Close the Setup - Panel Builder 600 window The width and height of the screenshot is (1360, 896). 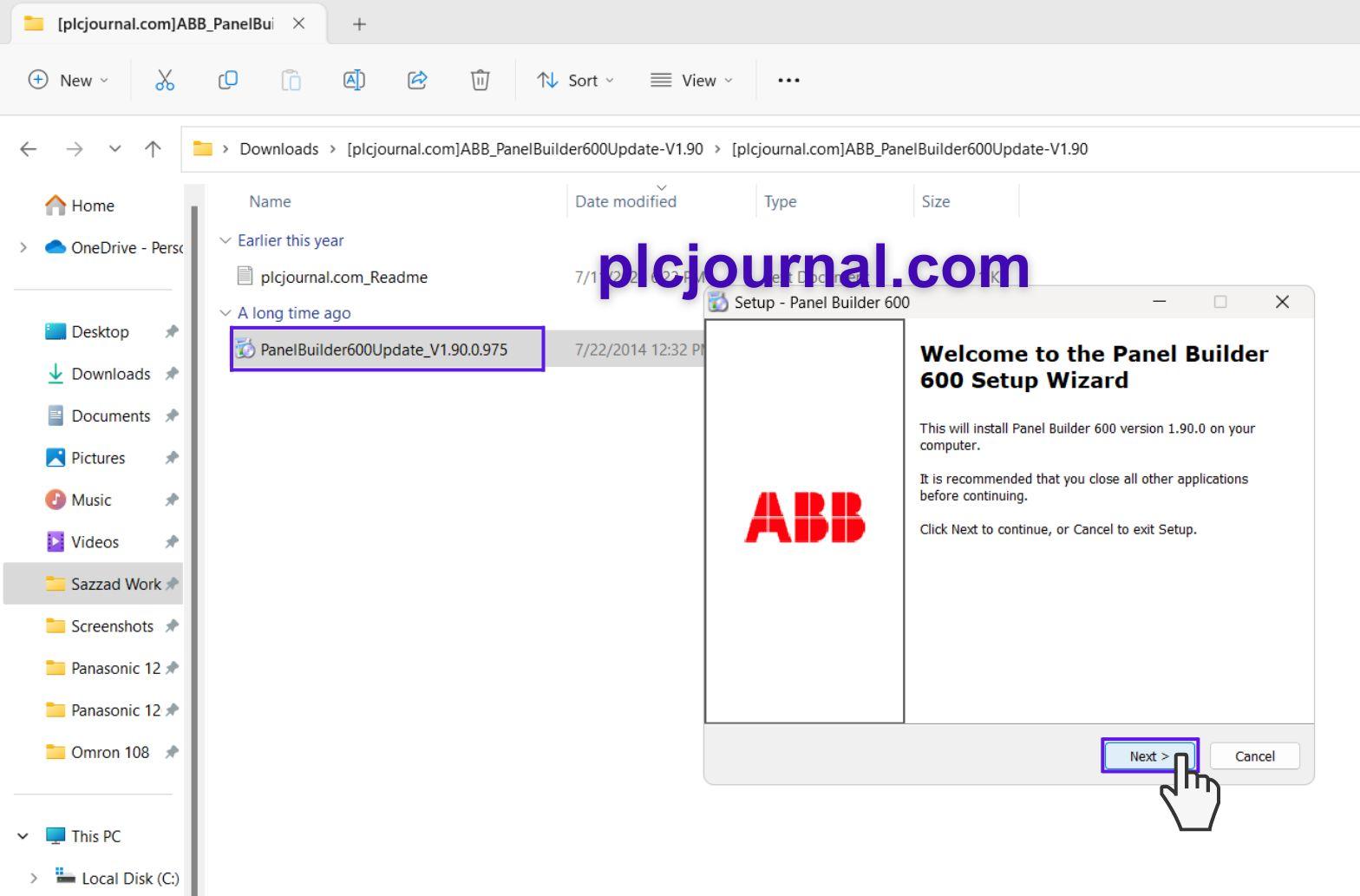tap(1282, 302)
